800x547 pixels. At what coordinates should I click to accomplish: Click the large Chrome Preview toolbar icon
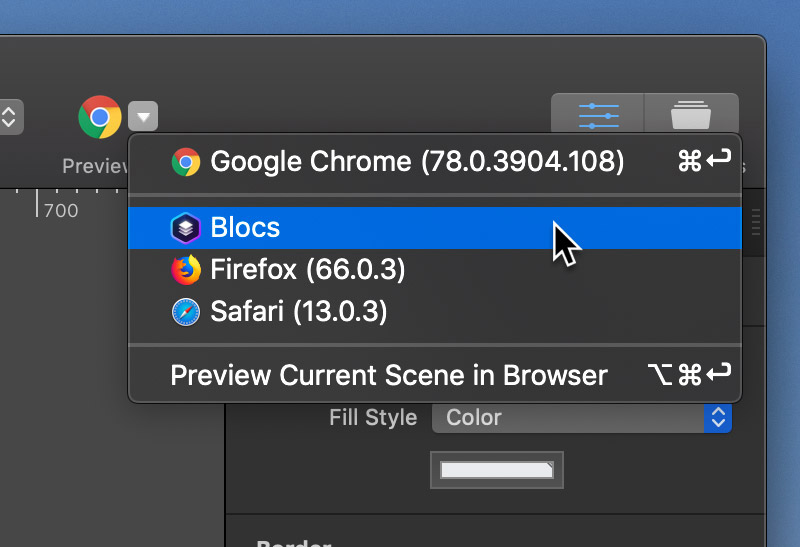[x=100, y=117]
